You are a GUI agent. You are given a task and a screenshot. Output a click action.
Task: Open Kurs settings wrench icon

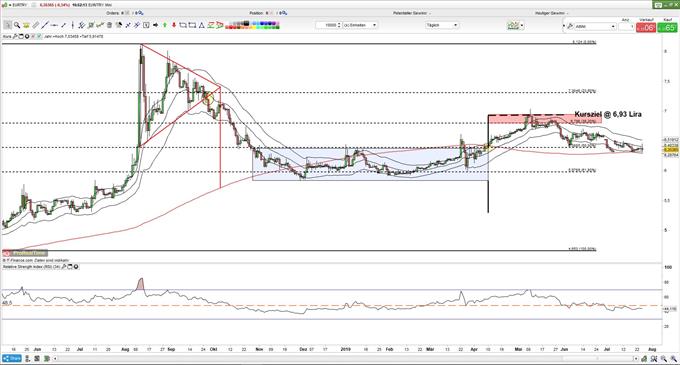[15, 36]
